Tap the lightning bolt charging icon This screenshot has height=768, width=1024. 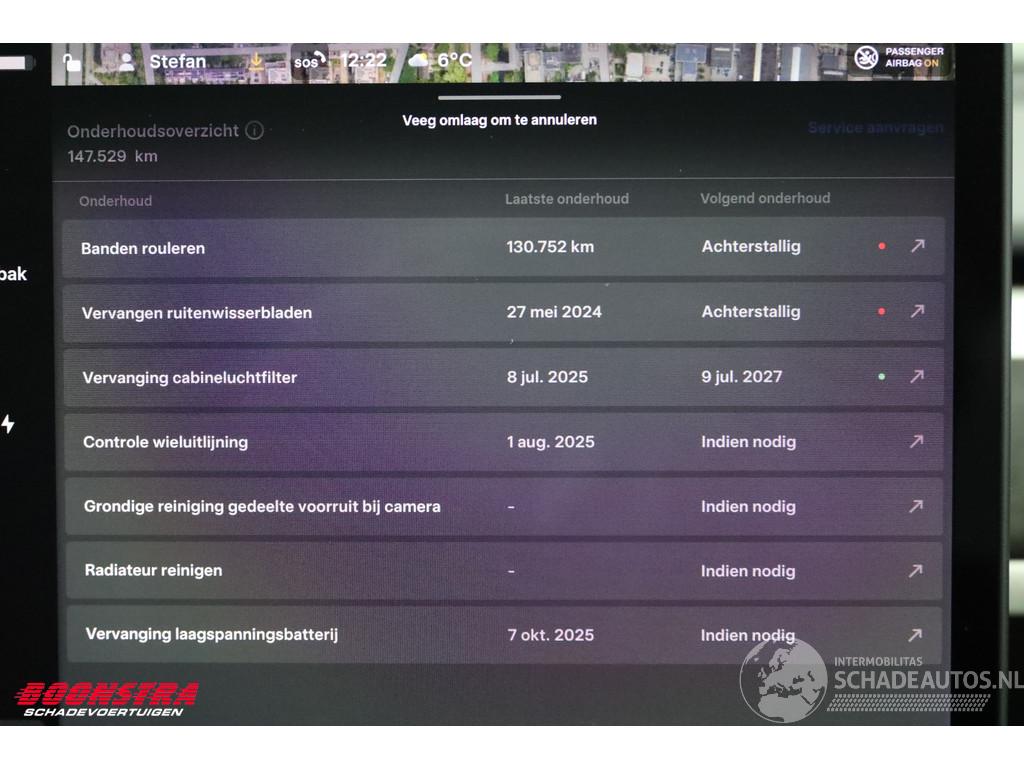[8, 424]
